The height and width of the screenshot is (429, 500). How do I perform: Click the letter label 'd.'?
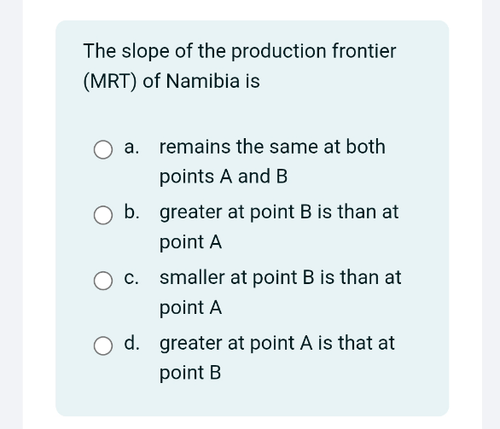pyautogui.click(x=132, y=343)
